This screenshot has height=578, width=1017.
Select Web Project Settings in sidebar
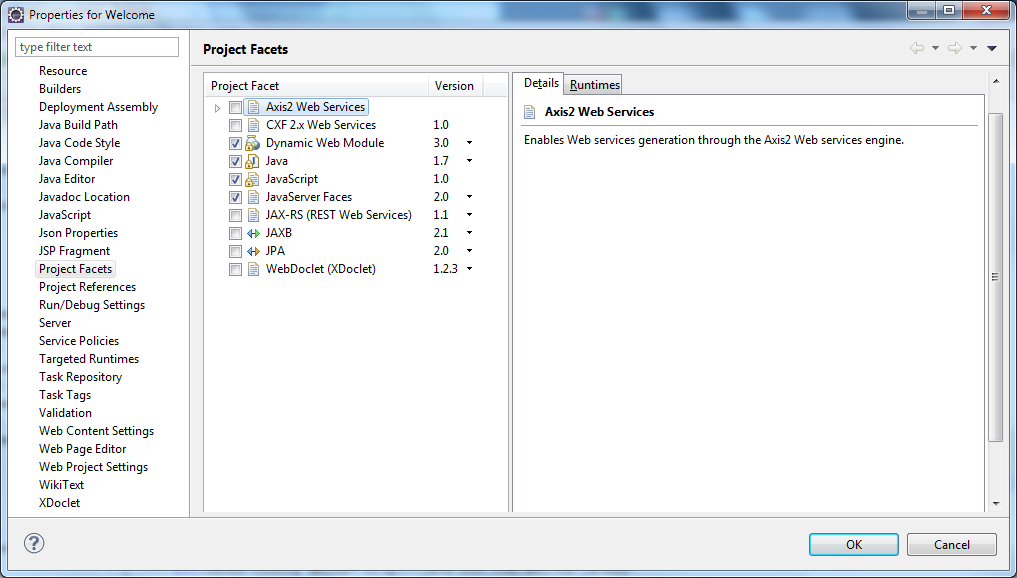pyautogui.click(x=93, y=466)
